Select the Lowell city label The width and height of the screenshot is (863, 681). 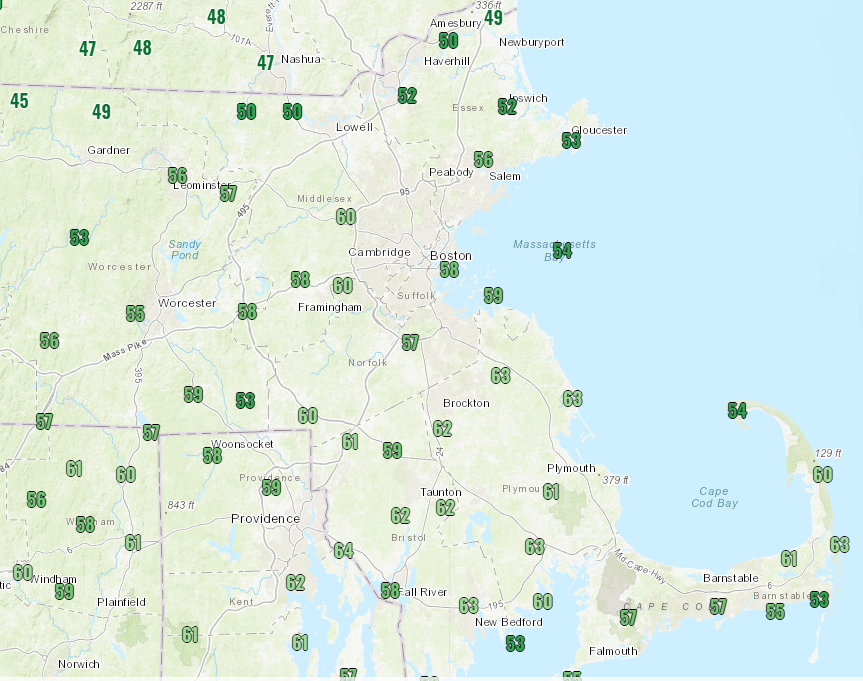click(x=354, y=128)
